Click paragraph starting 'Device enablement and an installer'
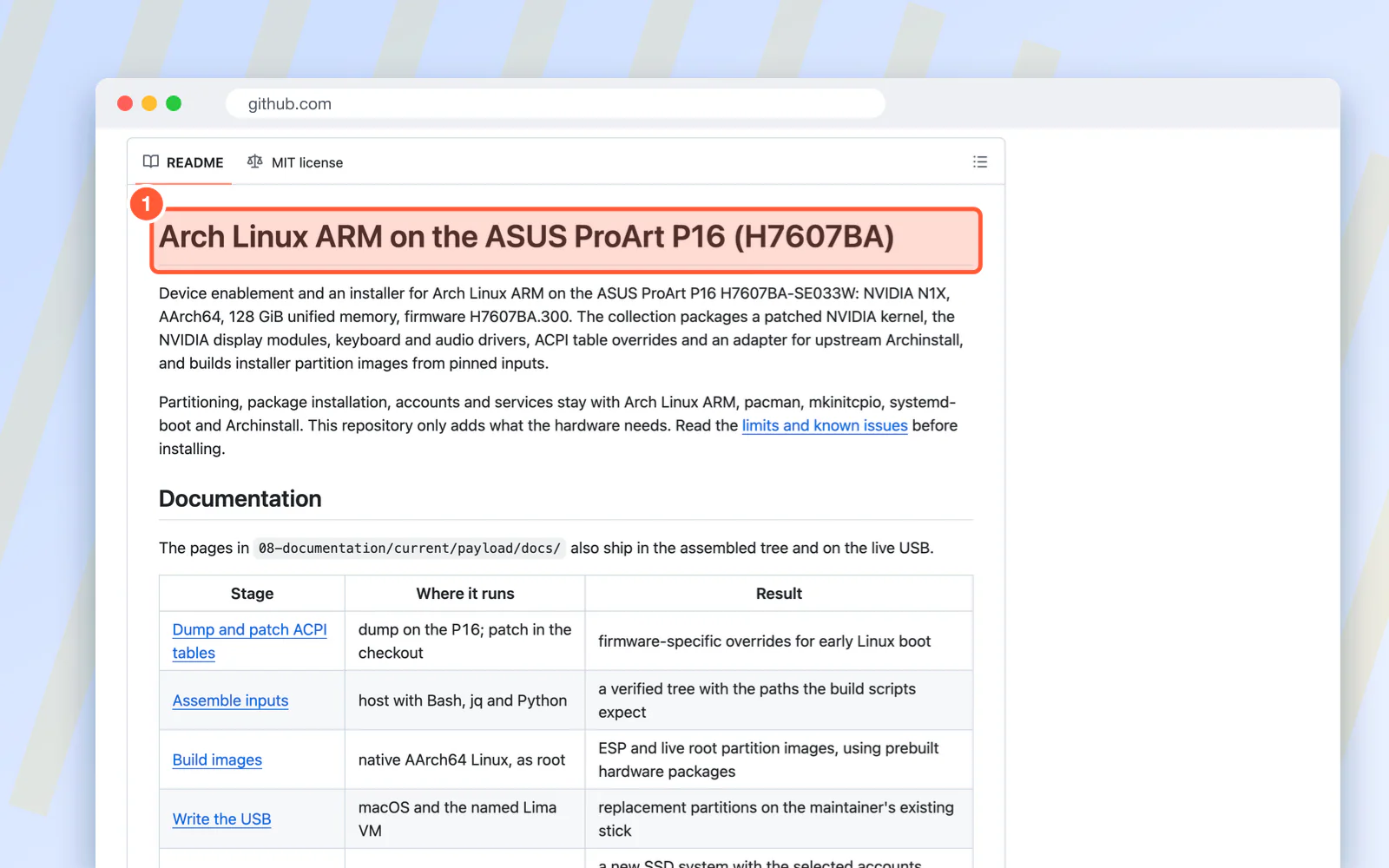 point(563,328)
